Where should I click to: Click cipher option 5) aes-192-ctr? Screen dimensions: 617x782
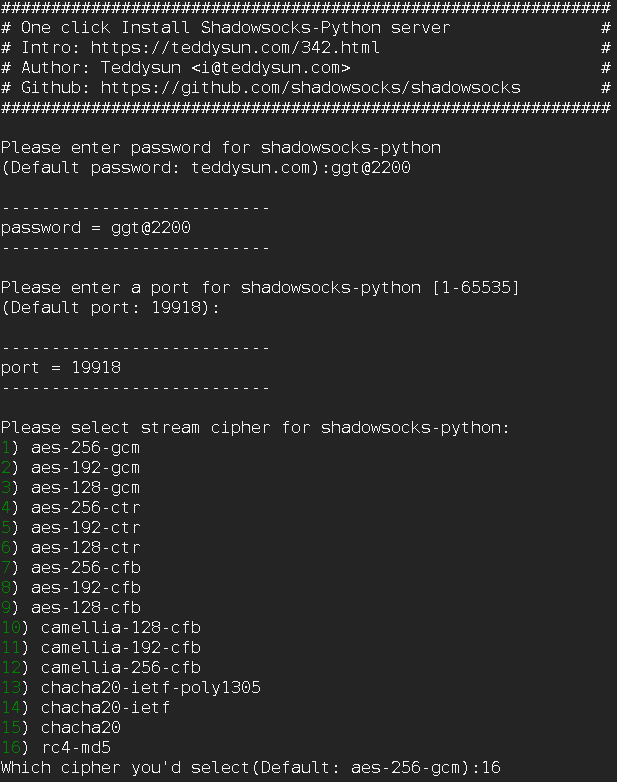[x=71, y=527]
